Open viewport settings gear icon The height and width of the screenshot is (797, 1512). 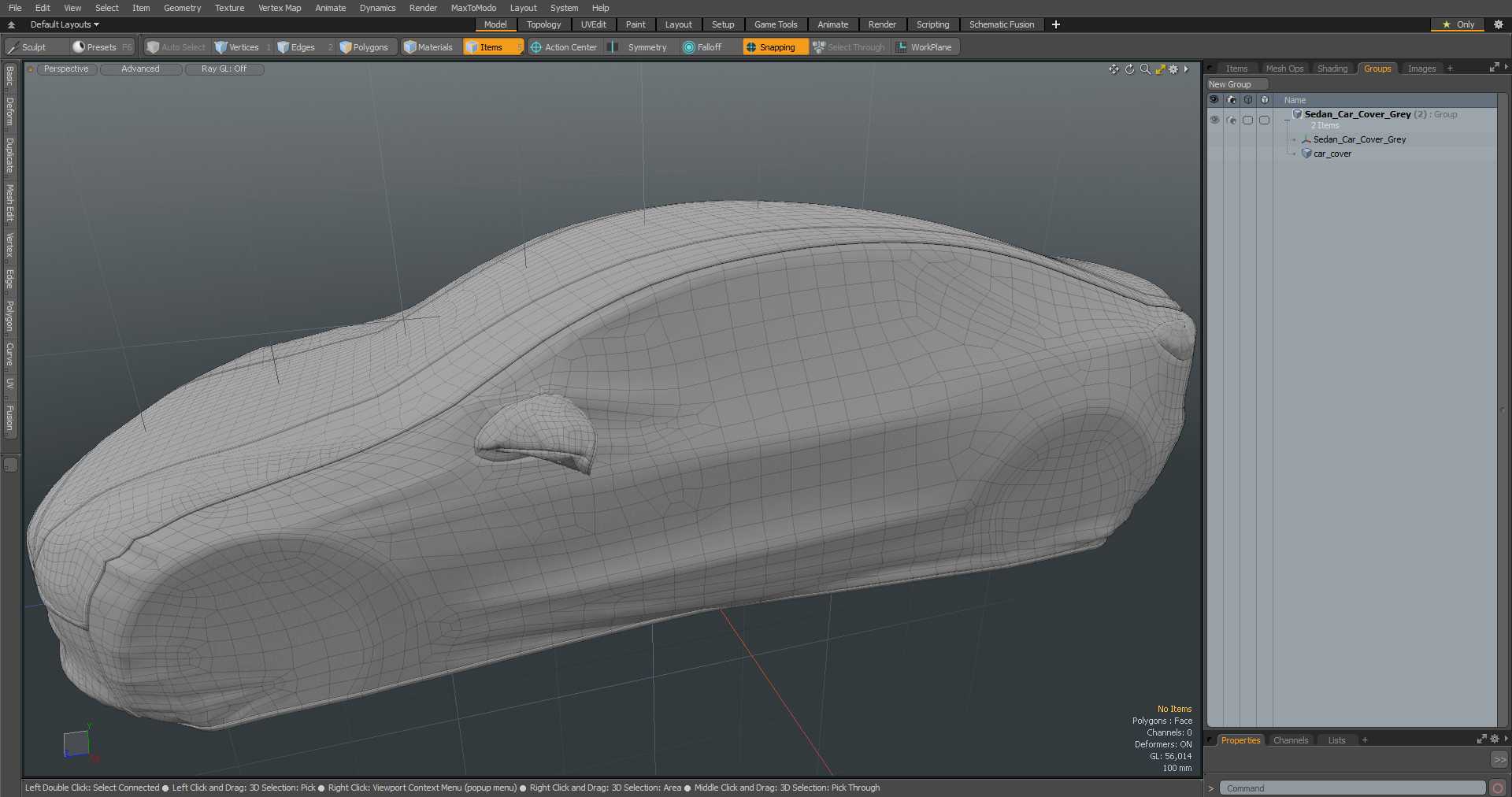1173,69
